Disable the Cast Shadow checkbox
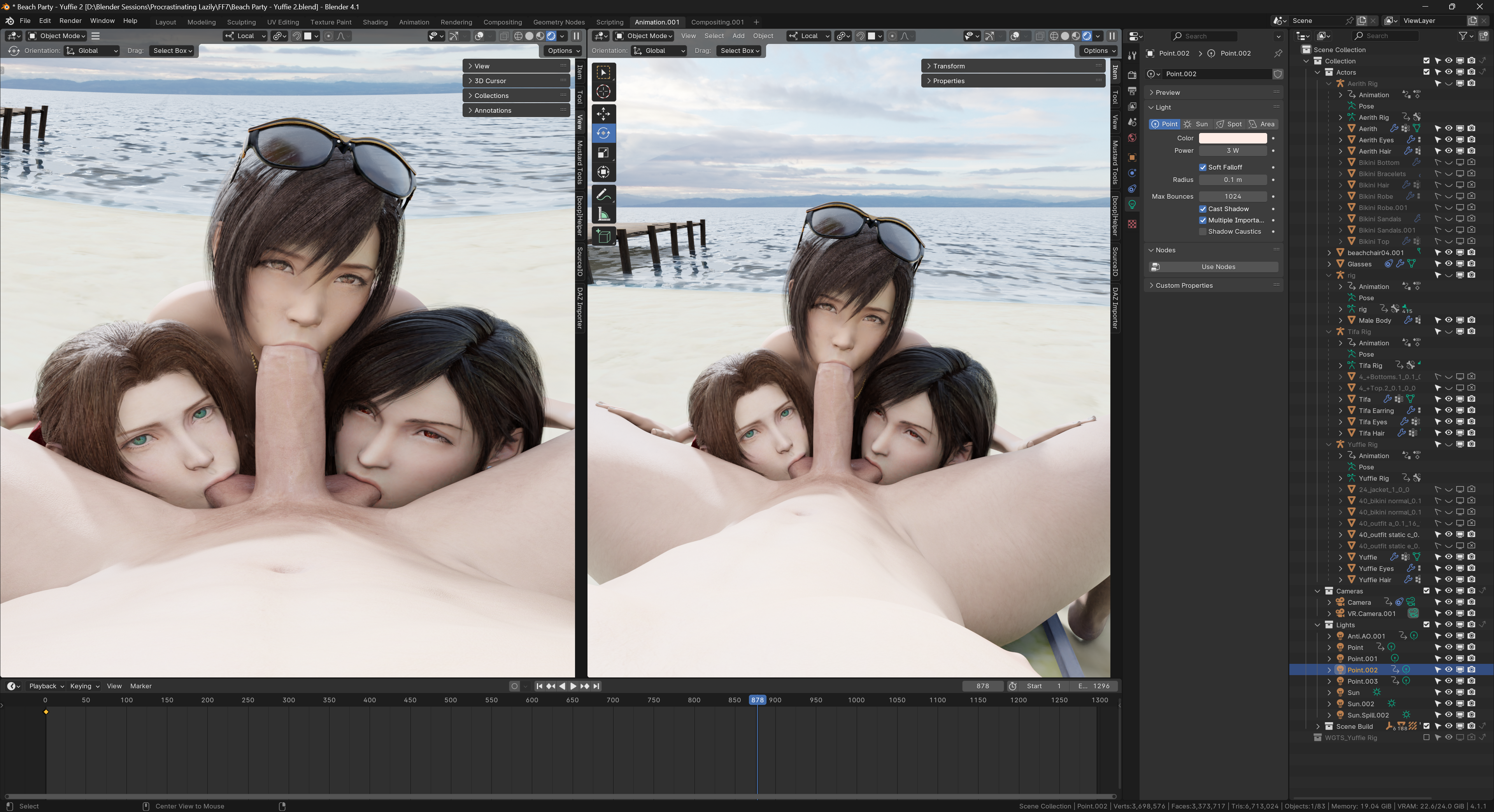 (x=1203, y=209)
